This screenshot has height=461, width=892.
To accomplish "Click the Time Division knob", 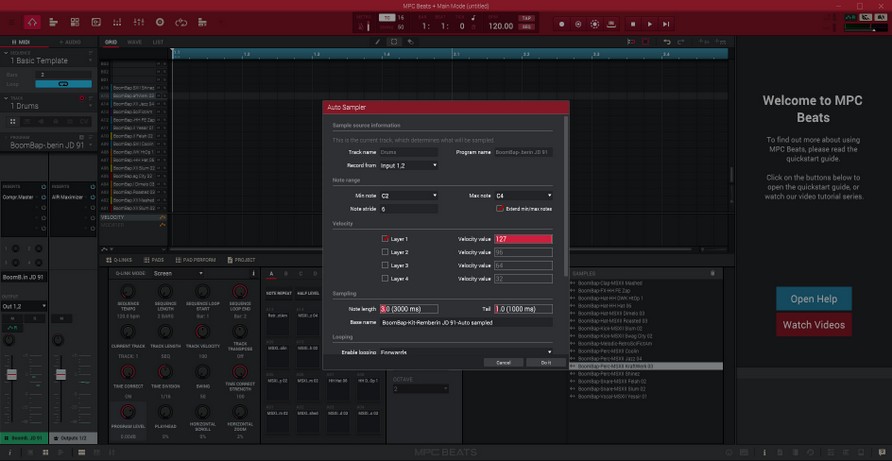I will point(165,372).
